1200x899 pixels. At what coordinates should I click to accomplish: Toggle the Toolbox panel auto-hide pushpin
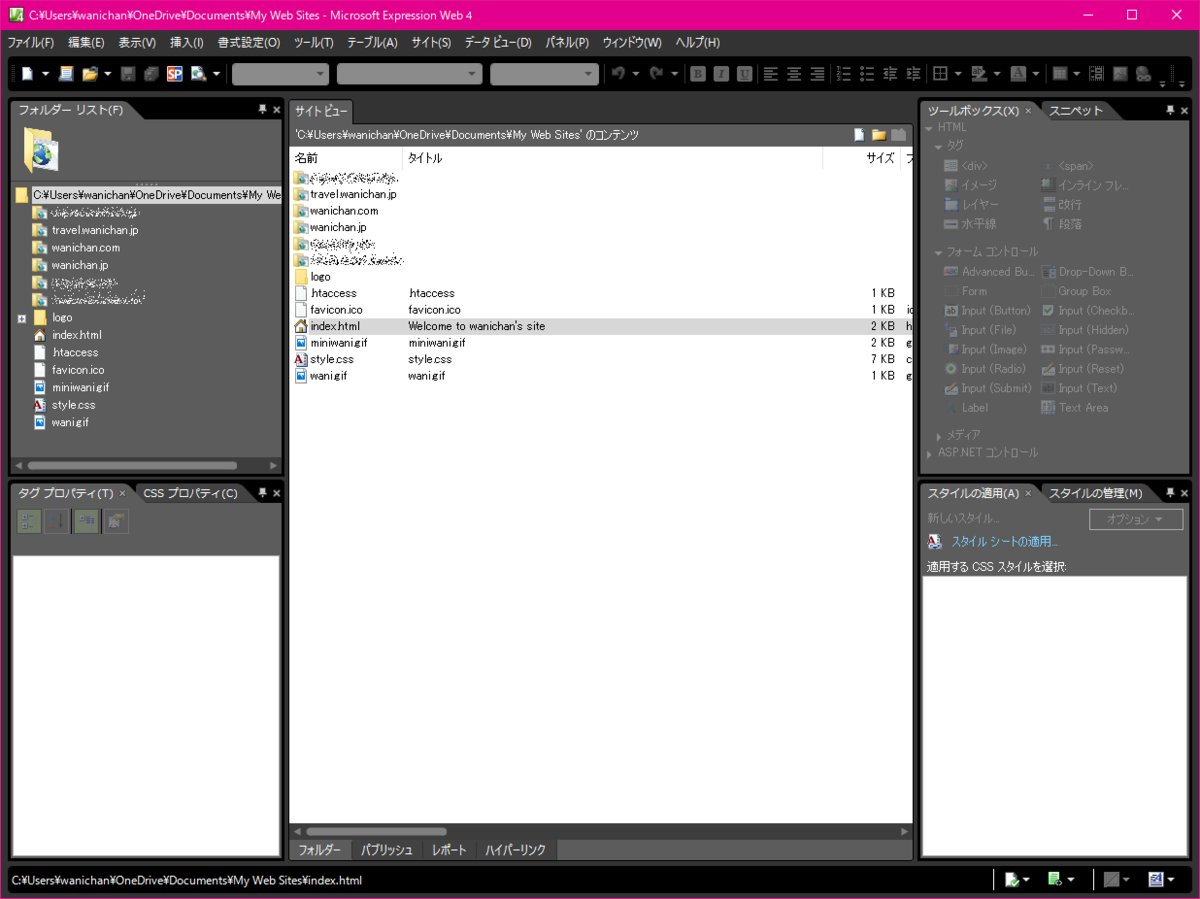(x=1170, y=111)
